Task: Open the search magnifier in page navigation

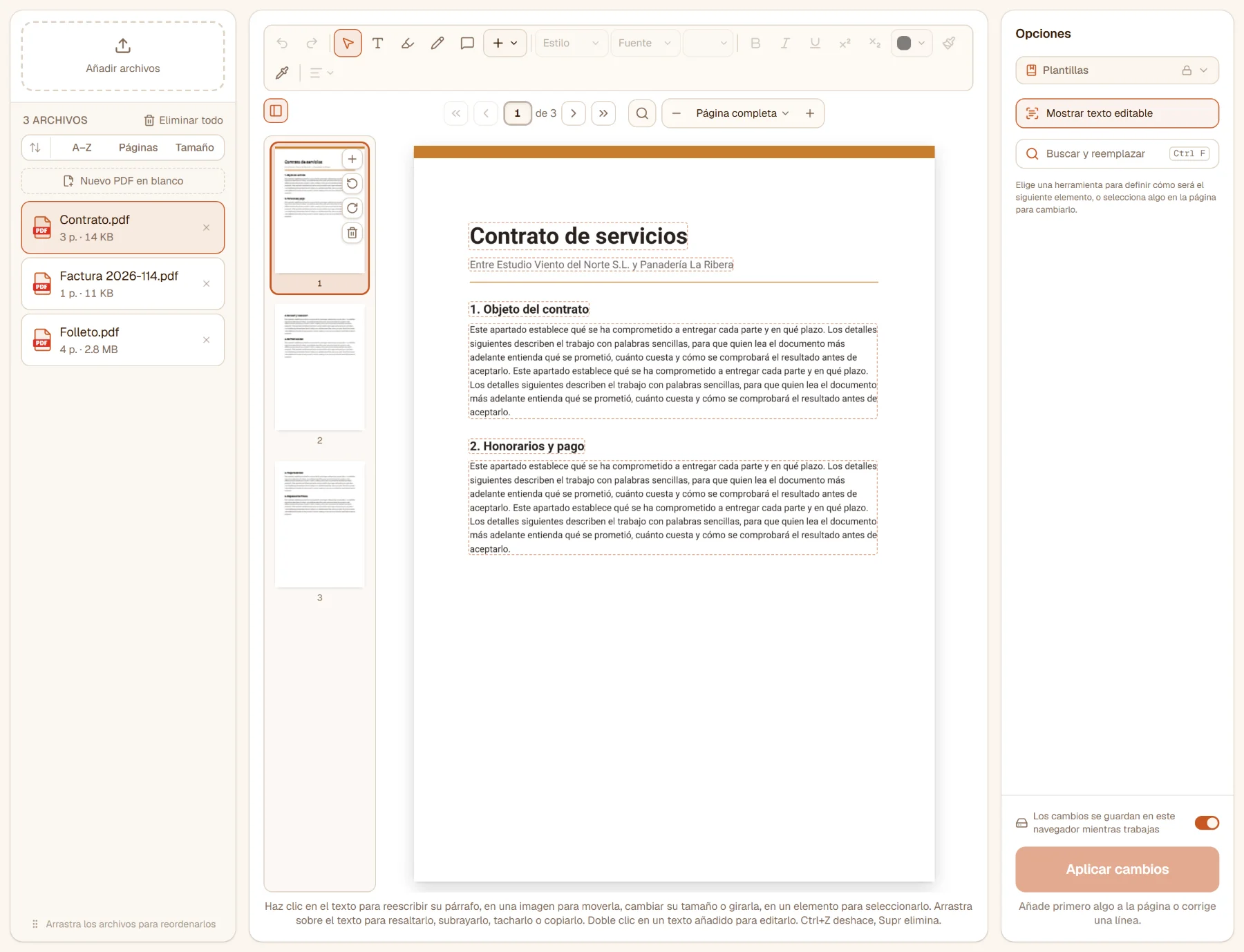Action: coord(642,113)
